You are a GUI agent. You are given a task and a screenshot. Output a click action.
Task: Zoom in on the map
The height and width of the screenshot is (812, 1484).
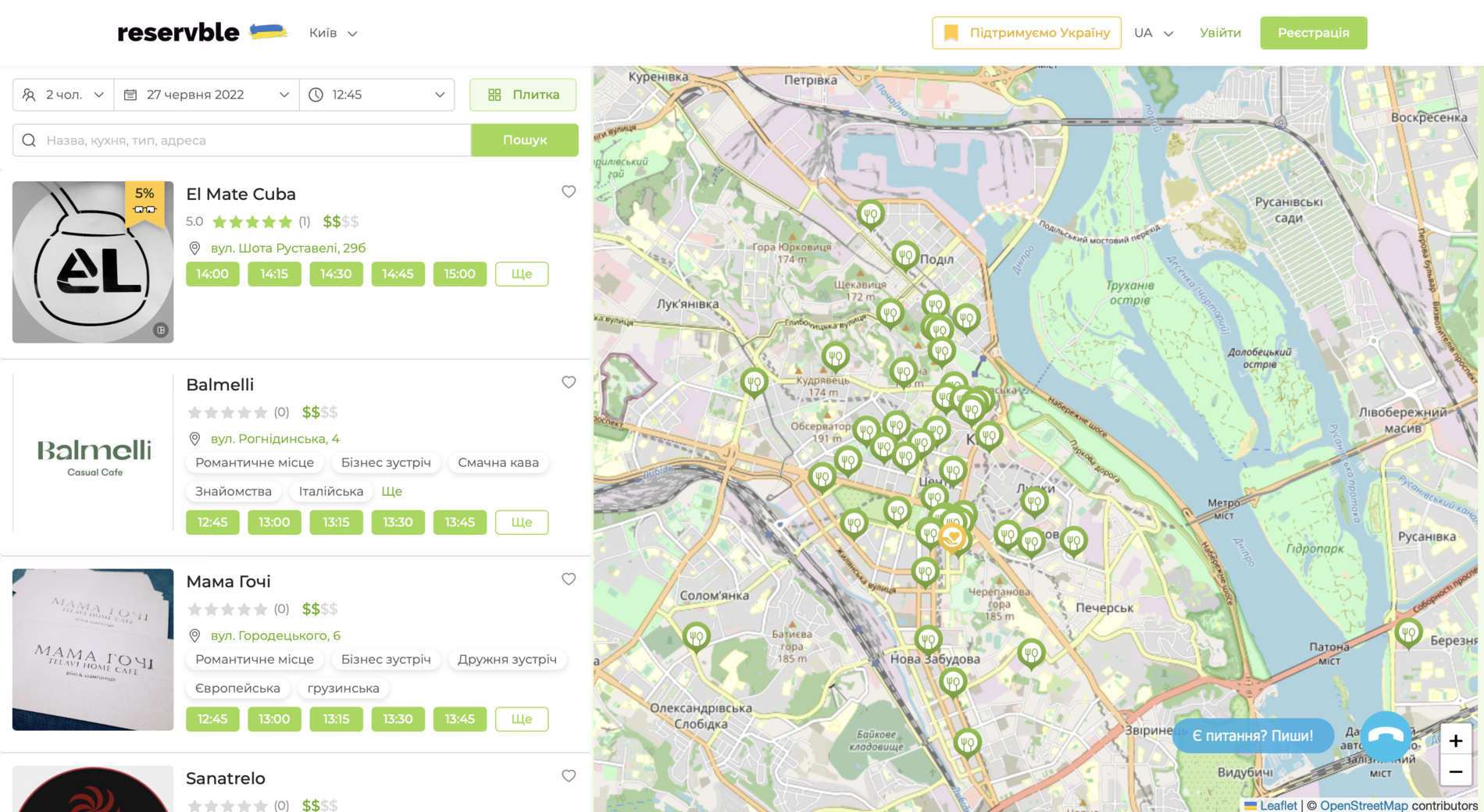pos(1456,740)
